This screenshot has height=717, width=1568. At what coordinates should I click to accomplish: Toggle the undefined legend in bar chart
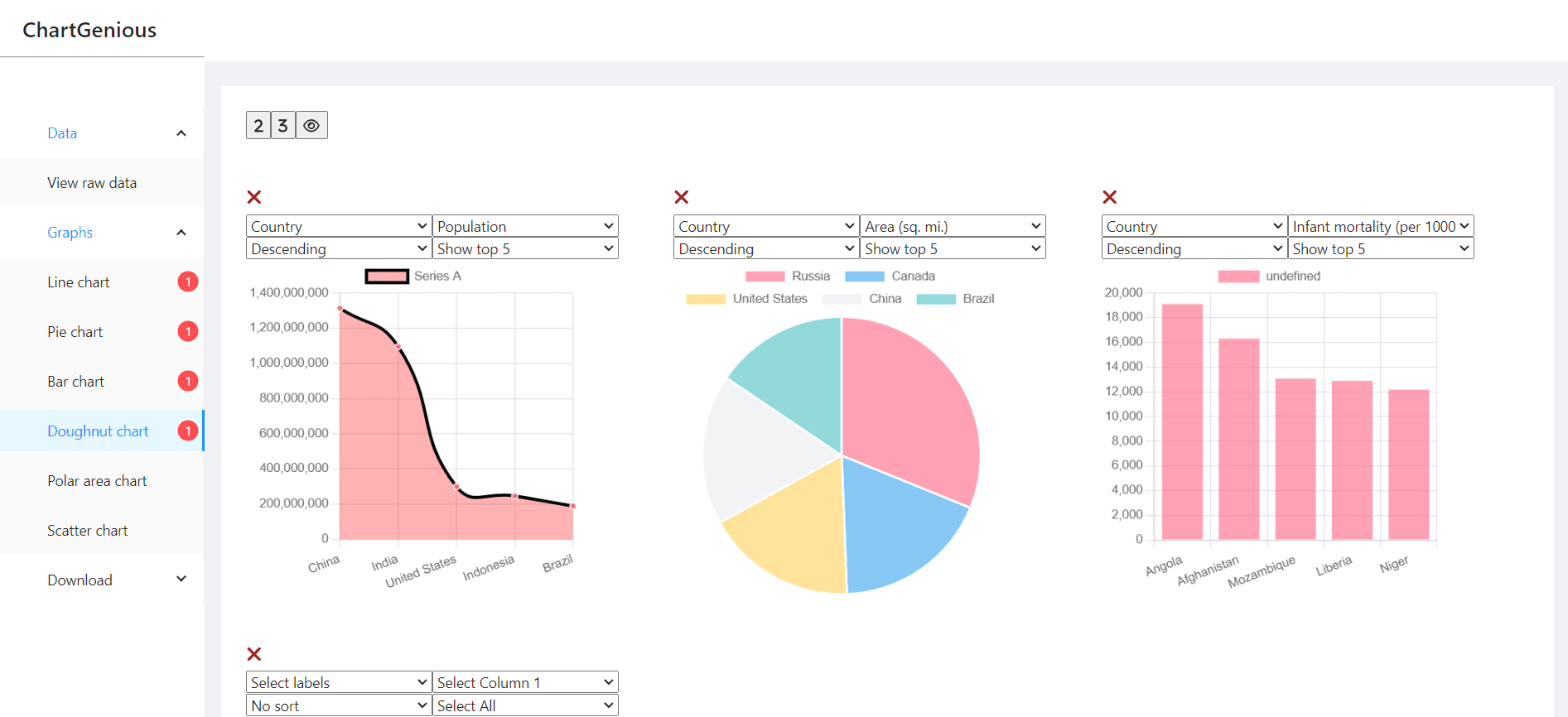(x=1269, y=277)
